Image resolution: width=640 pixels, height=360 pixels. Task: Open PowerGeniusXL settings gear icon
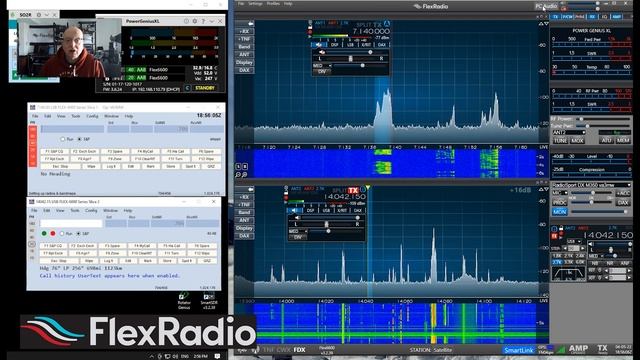[194, 21]
